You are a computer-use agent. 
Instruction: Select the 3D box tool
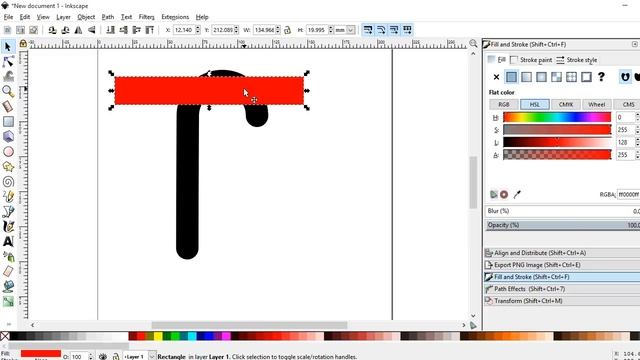click(8, 136)
